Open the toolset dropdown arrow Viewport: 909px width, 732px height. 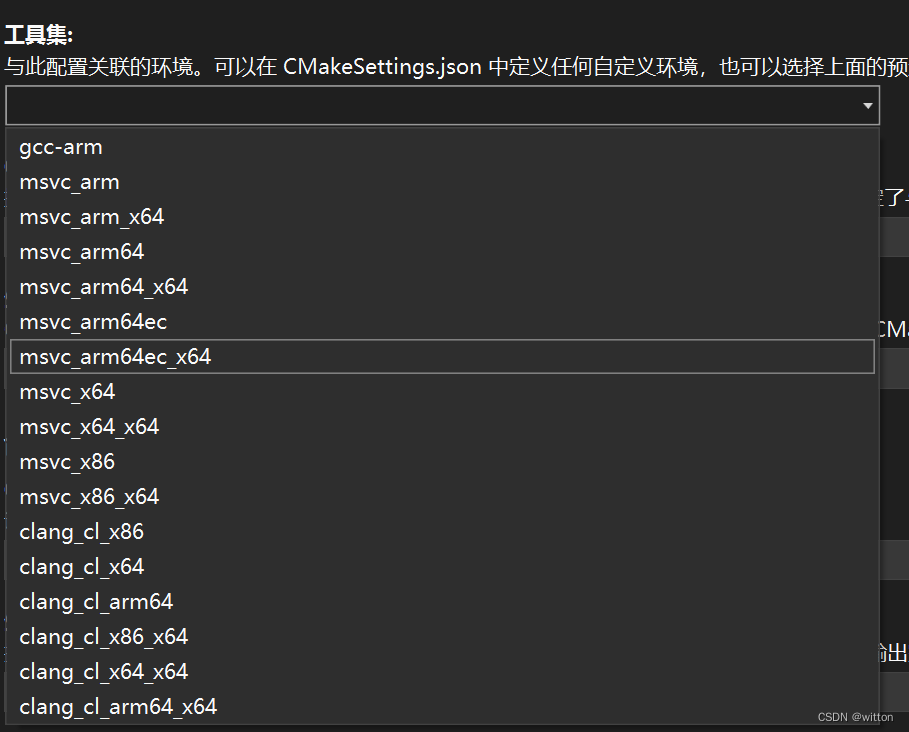point(867,105)
